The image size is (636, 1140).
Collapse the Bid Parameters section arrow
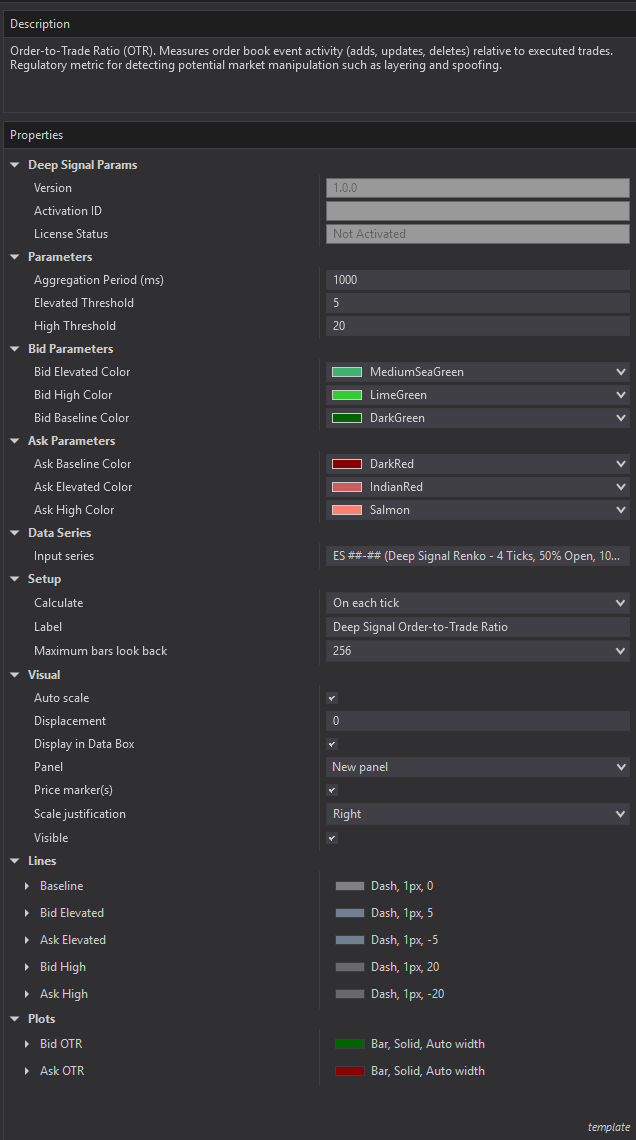(x=15, y=349)
